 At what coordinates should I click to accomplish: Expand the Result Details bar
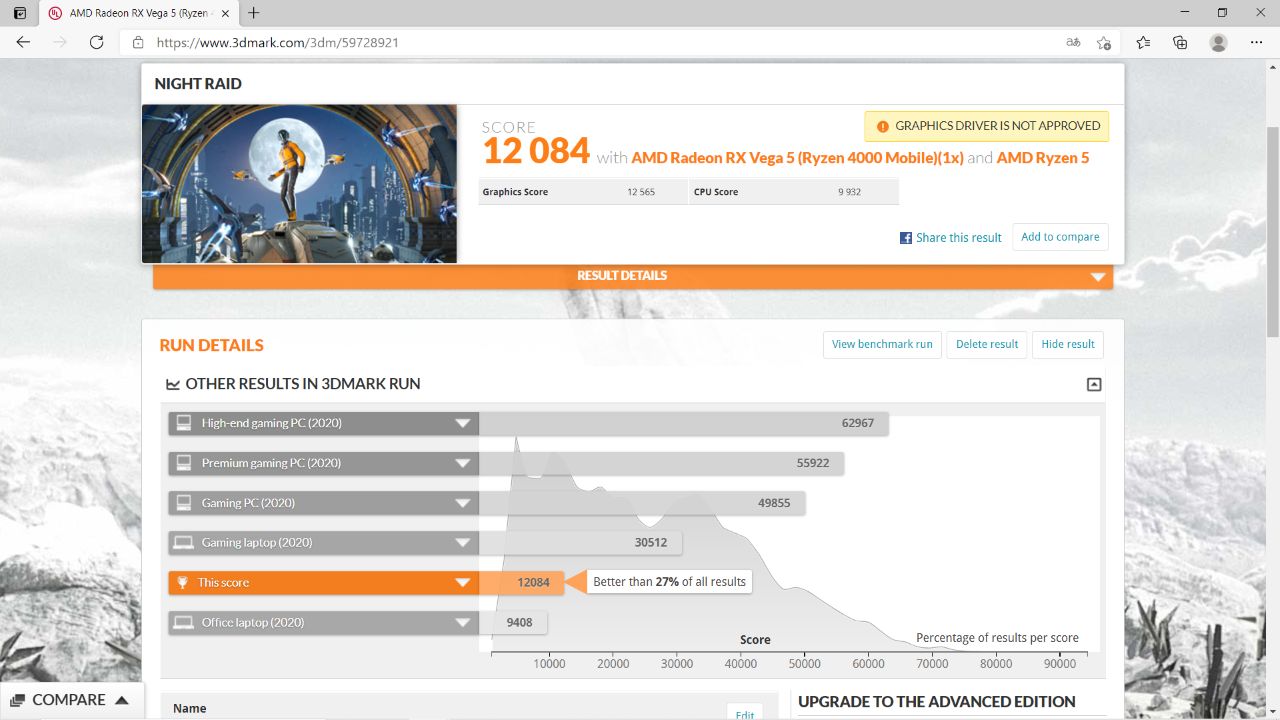pos(632,276)
